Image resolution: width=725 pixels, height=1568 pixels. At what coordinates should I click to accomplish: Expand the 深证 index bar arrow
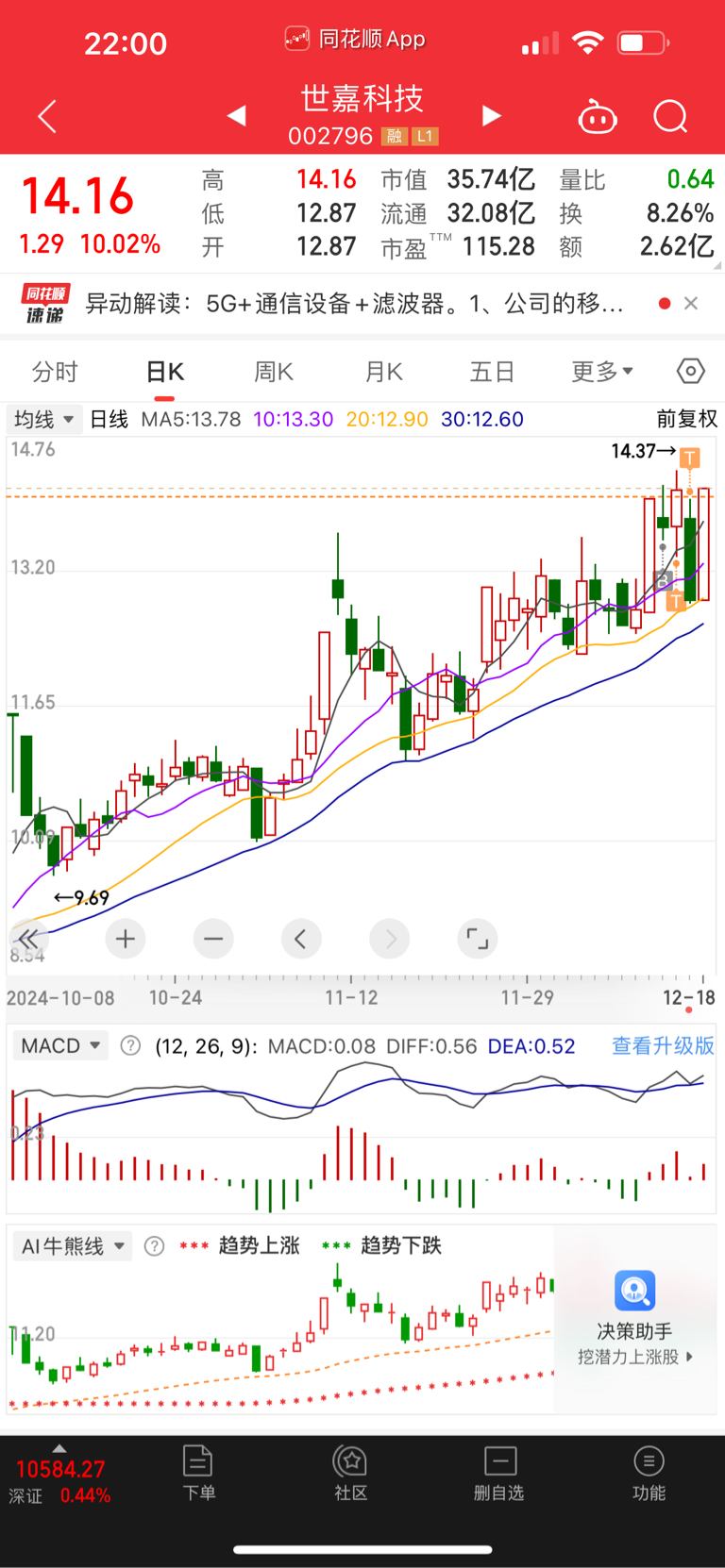click(59, 1448)
